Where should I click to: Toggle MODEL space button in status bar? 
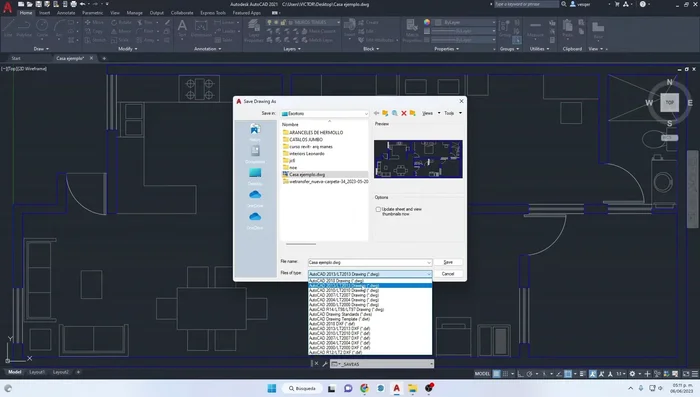482,374
